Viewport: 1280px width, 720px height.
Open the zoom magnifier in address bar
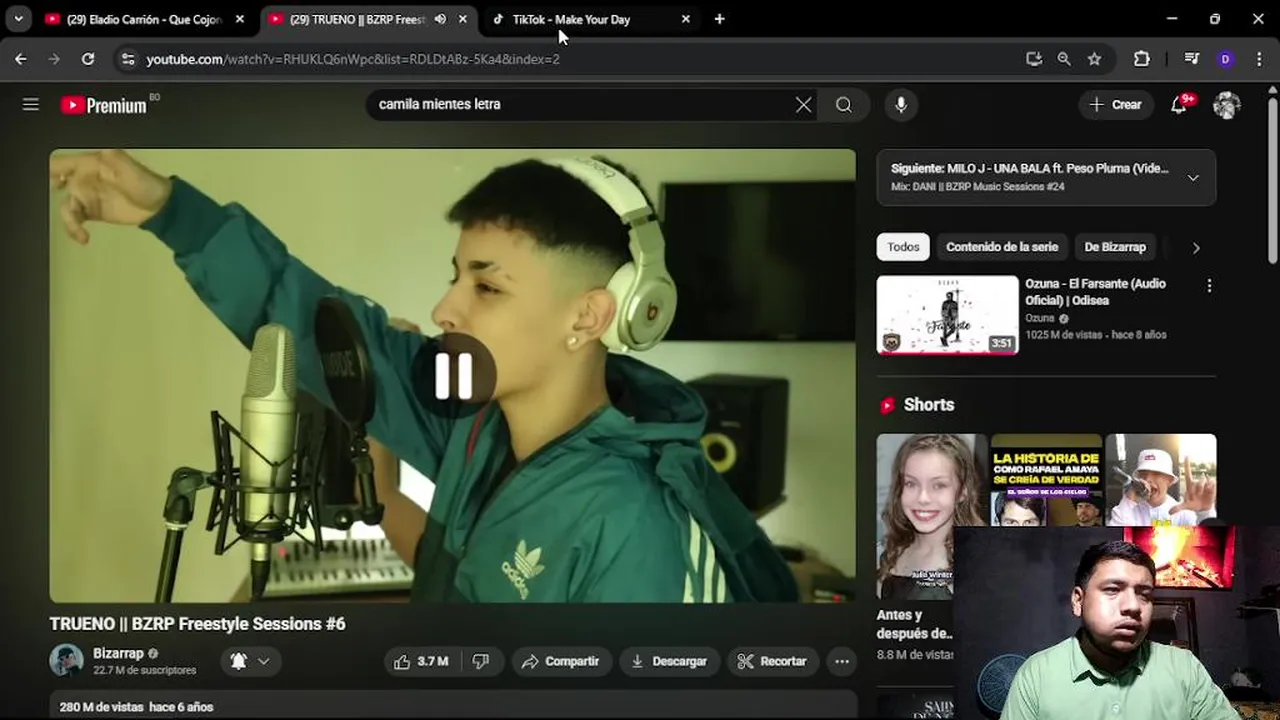click(1064, 59)
